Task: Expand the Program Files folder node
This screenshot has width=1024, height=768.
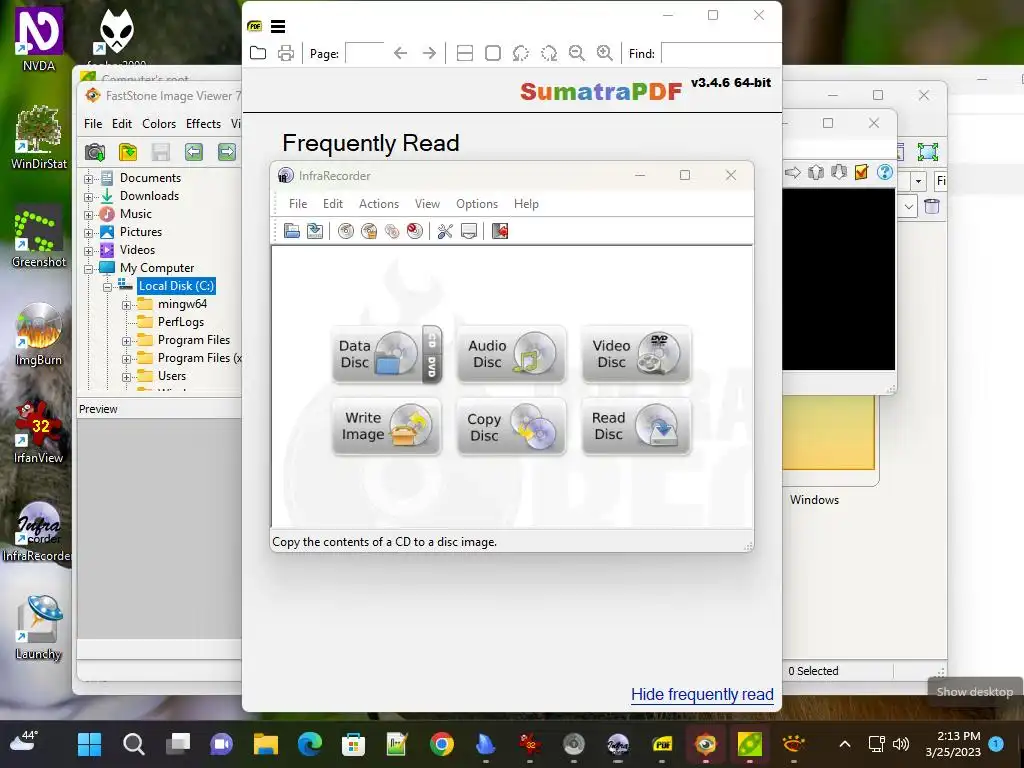Action: (126, 341)
